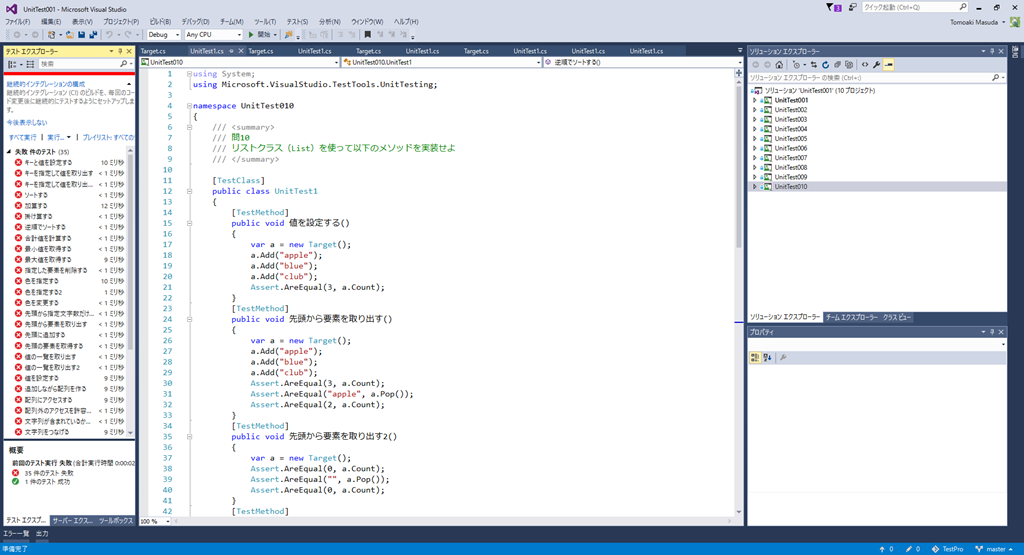Click the Save All toolbar icon
1024x555 pixels.
tap(93, 35)
